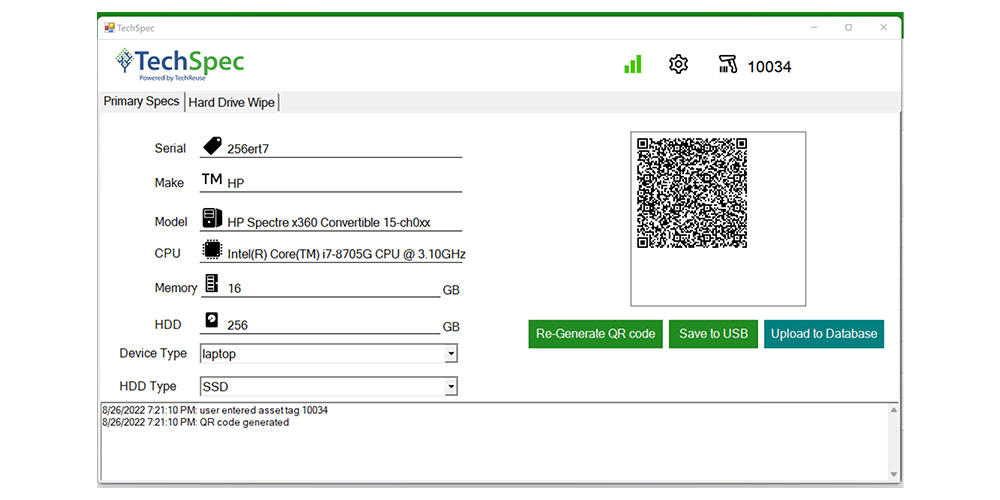This screenshot has width=1000, height=500.
Task: Click the 'Memory' label
Action: coord(176,288)
